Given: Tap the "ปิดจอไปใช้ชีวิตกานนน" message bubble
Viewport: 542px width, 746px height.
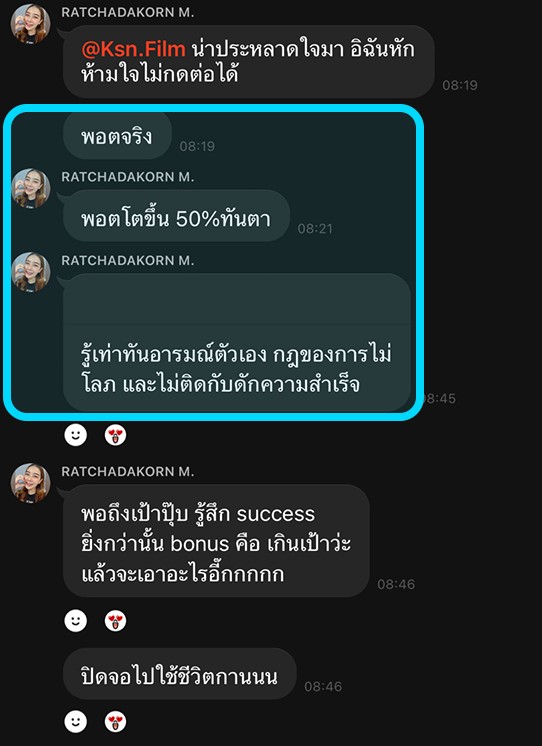Looking at the screenshot, I should pyautogui.click(x=180, y=674).
